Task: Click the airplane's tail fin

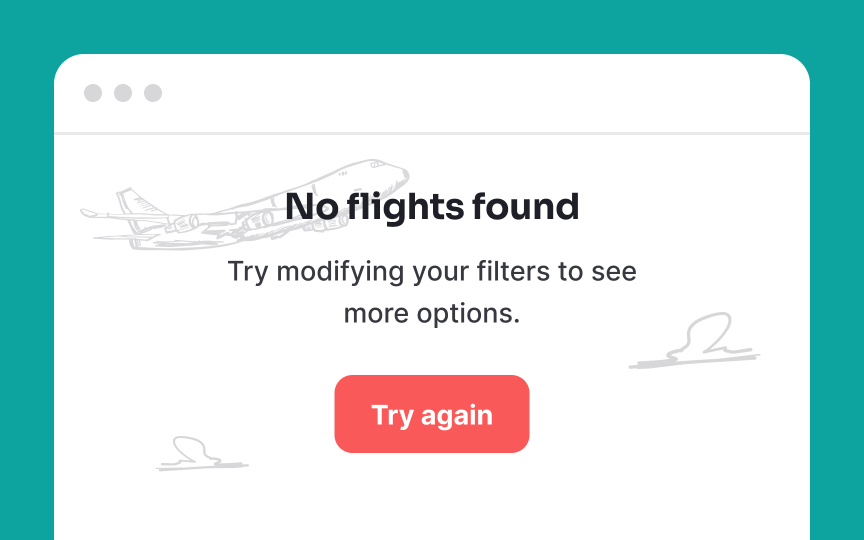Action: 137,202
